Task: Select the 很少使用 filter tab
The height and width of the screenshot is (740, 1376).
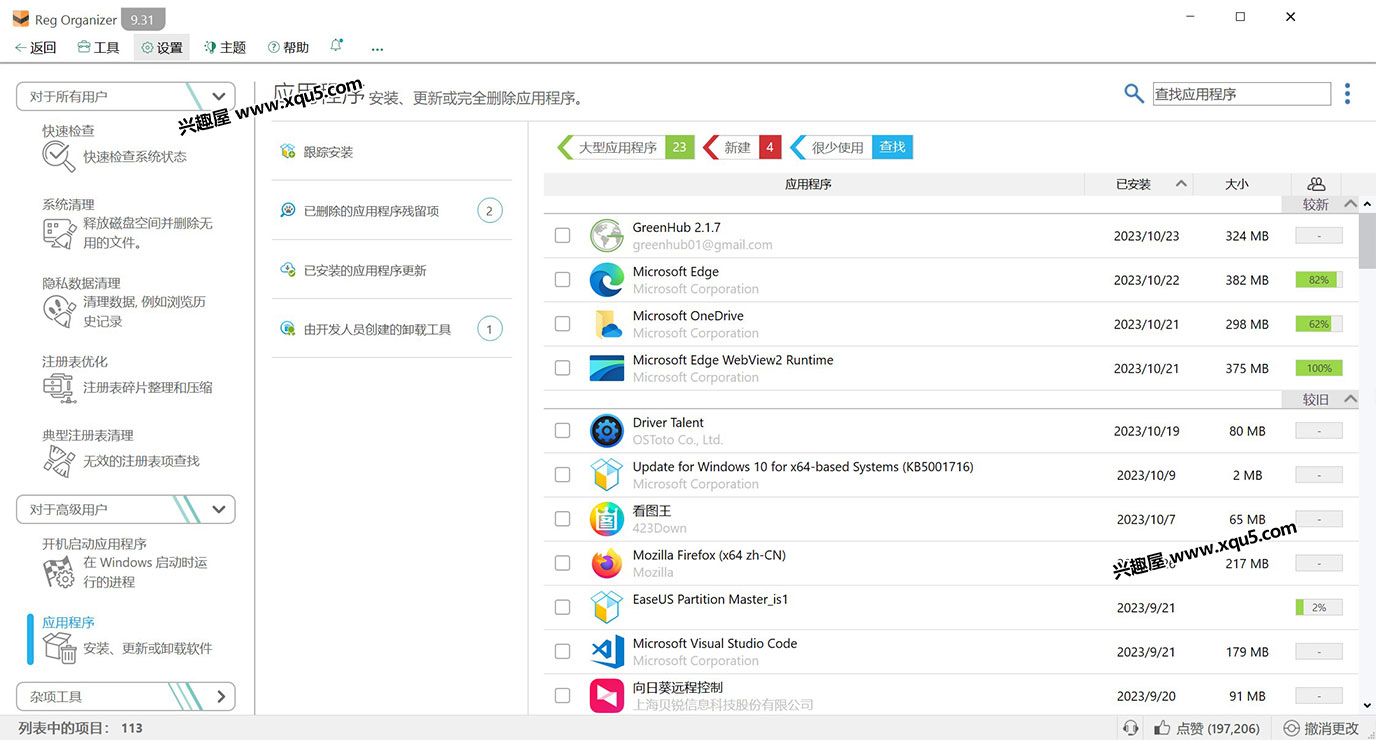Action: pos(851,147)
